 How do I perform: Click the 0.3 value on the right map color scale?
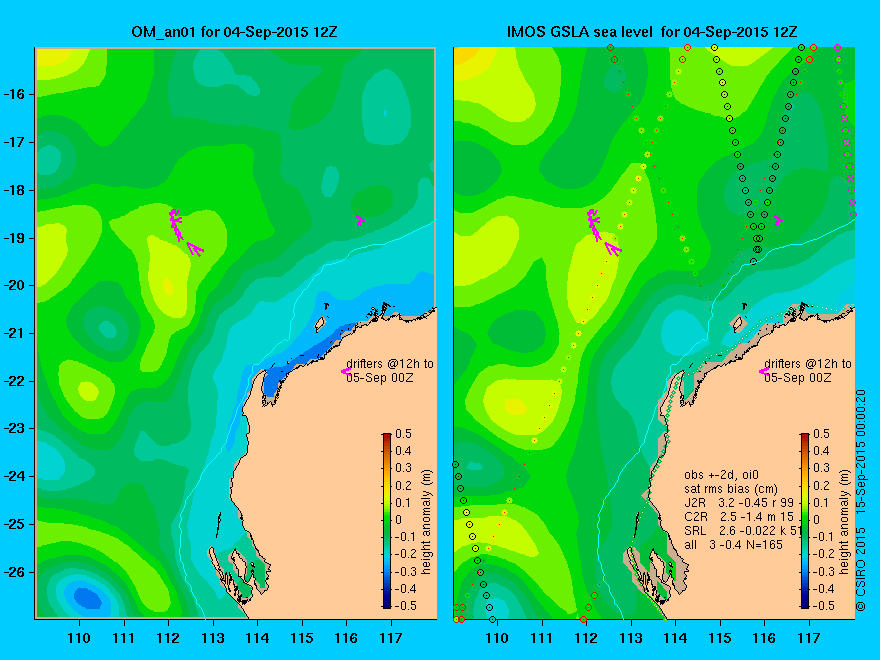822,468
